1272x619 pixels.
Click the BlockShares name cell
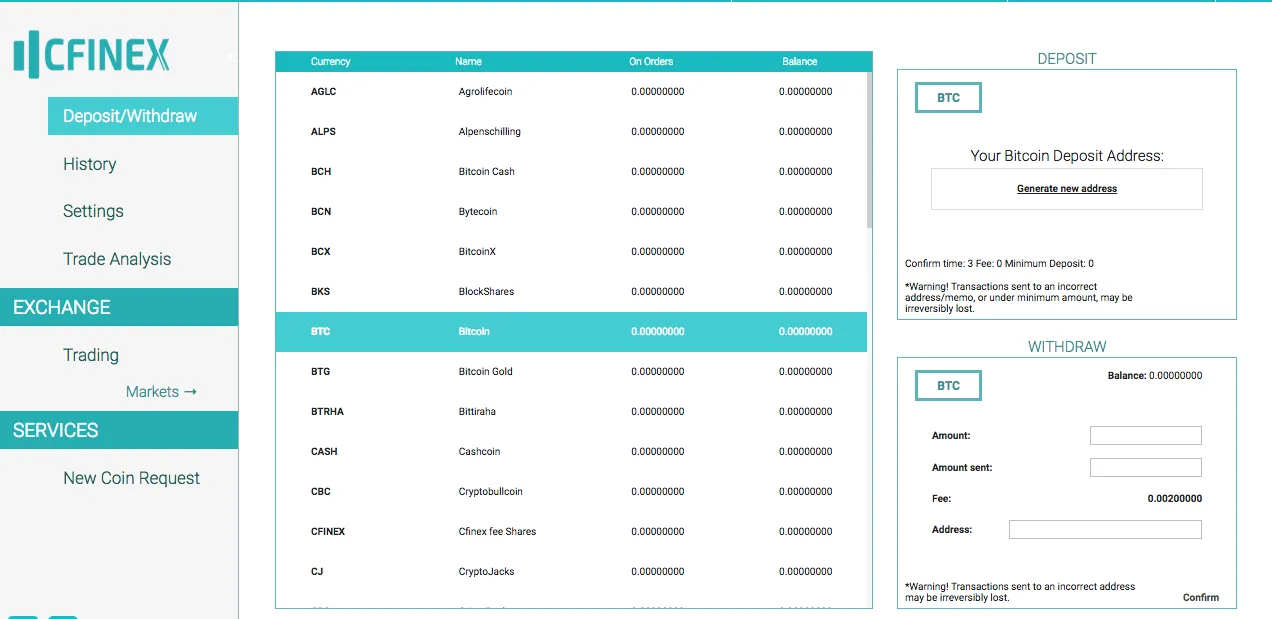[486, 292]
